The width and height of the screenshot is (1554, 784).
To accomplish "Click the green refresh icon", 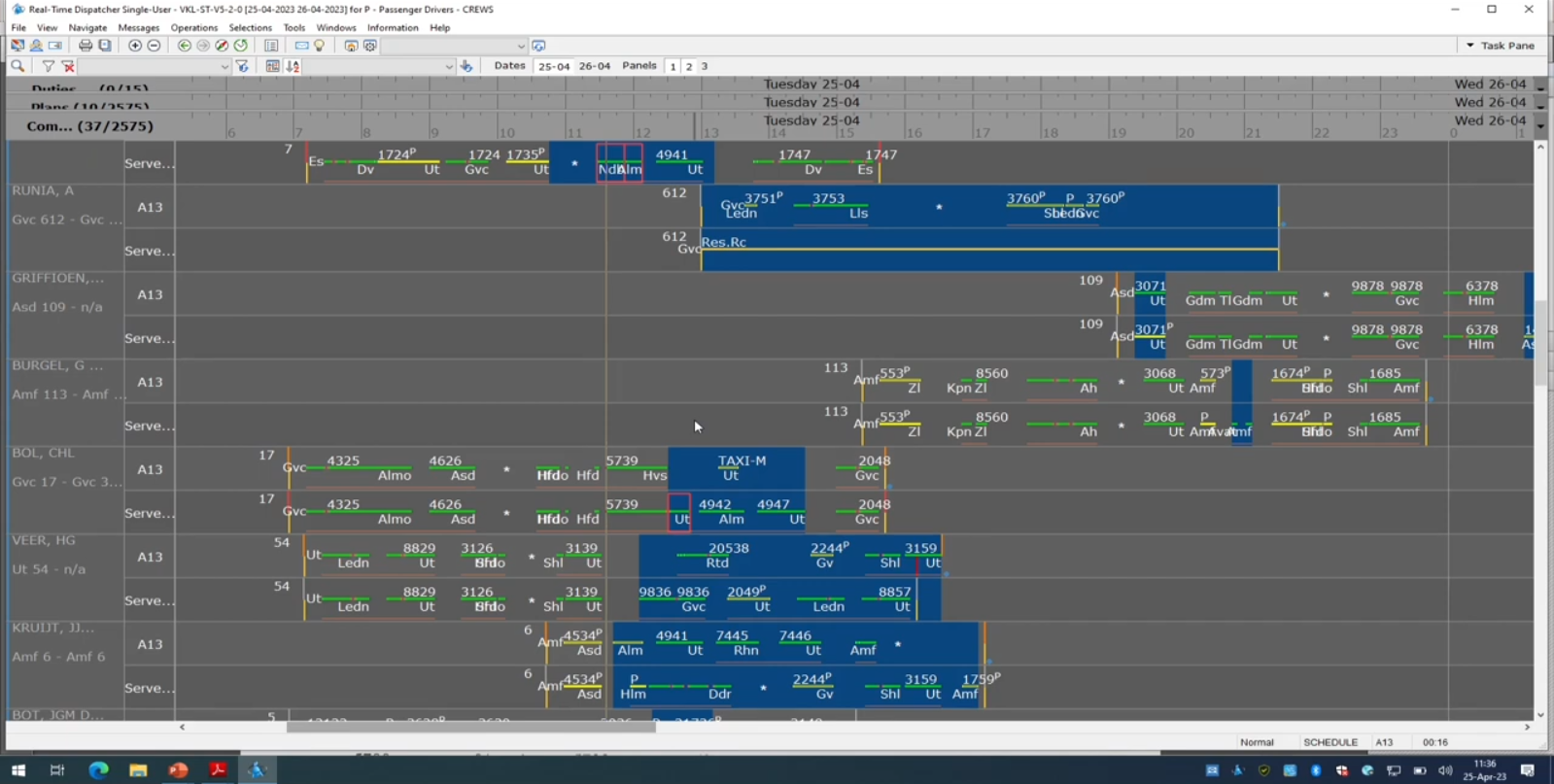I will point(241,46).
